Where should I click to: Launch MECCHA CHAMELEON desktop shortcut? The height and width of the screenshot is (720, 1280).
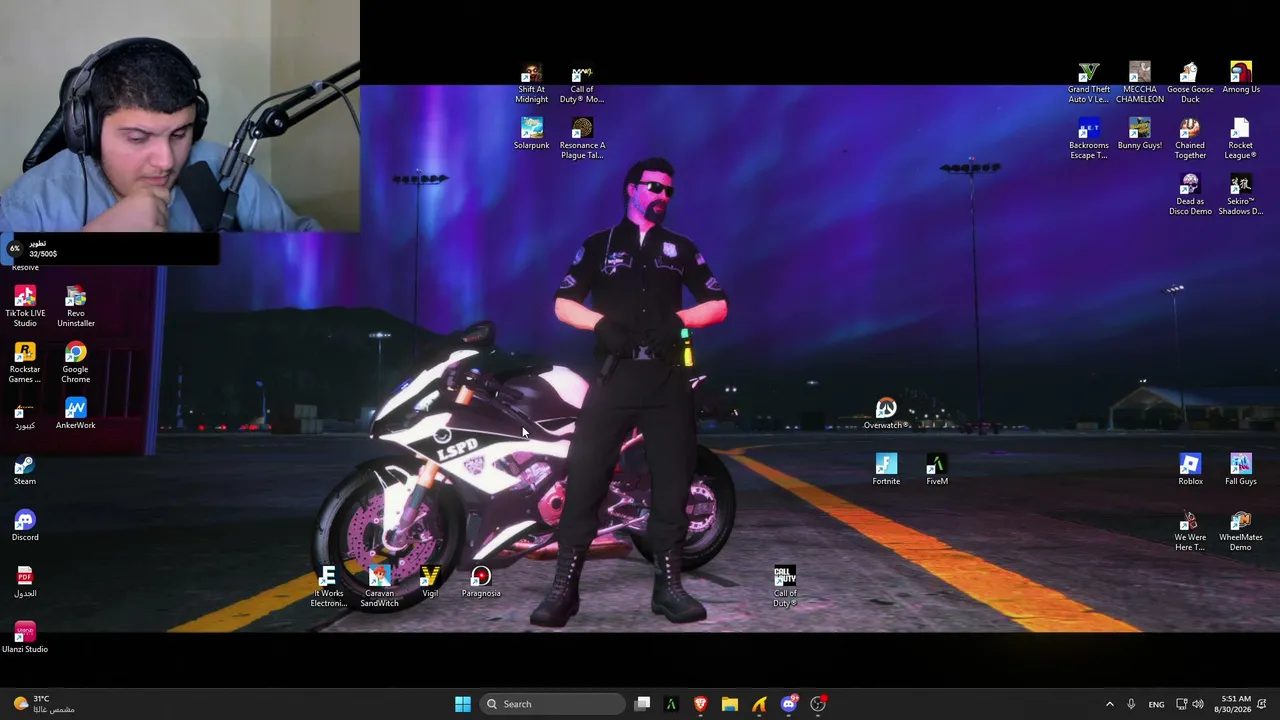point(1139,83)
